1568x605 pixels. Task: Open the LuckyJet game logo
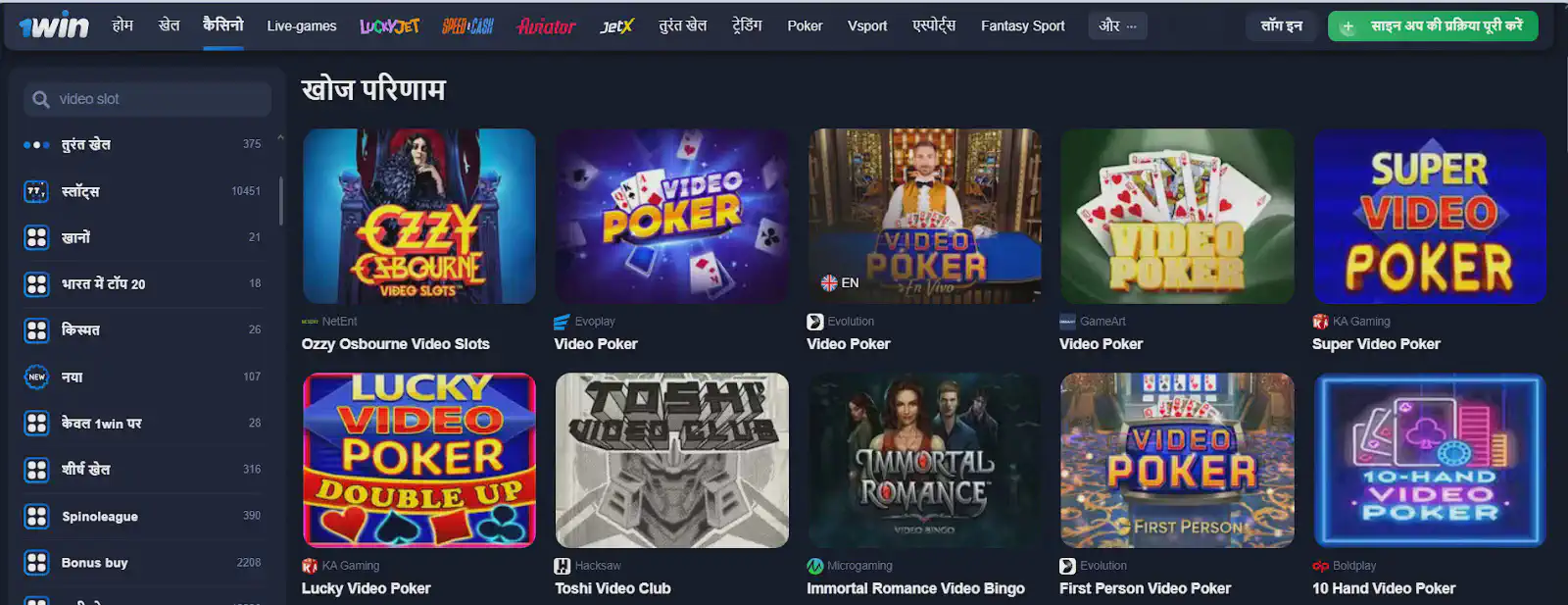(x=389, y=26)
